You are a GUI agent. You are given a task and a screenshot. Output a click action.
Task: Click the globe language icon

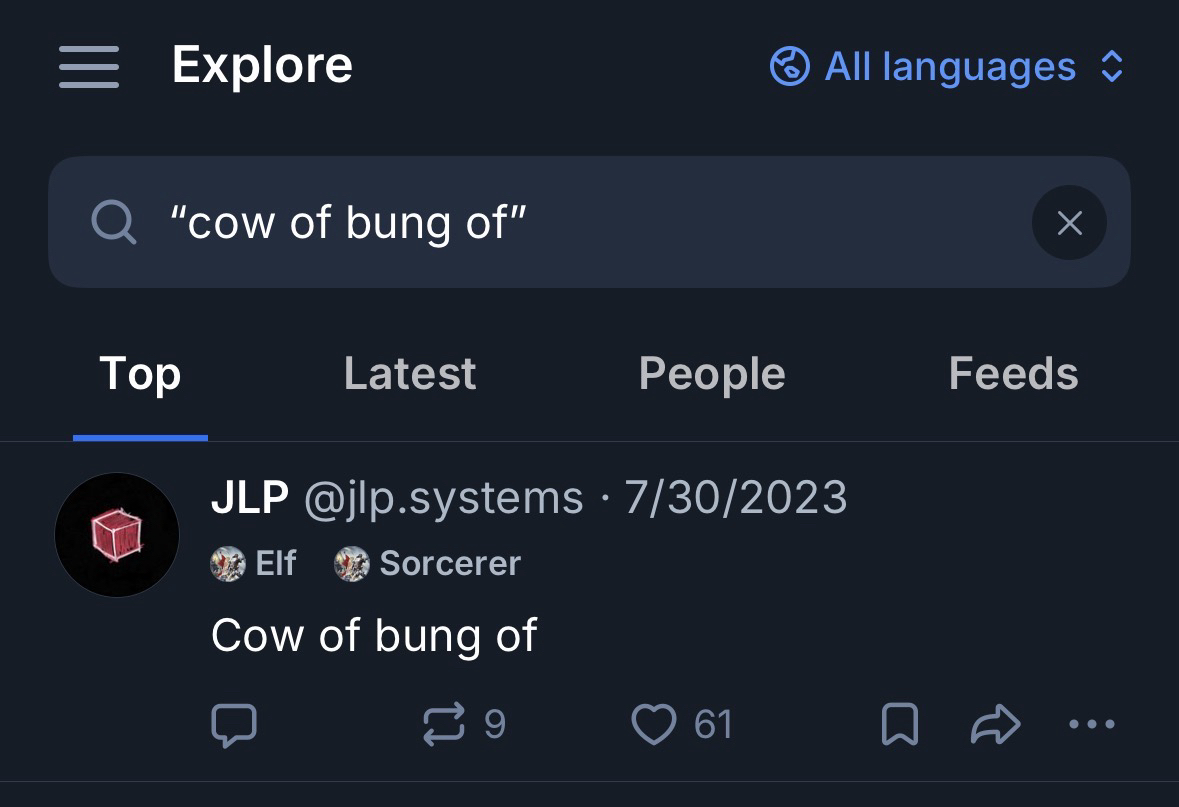[x=789, y=67]
